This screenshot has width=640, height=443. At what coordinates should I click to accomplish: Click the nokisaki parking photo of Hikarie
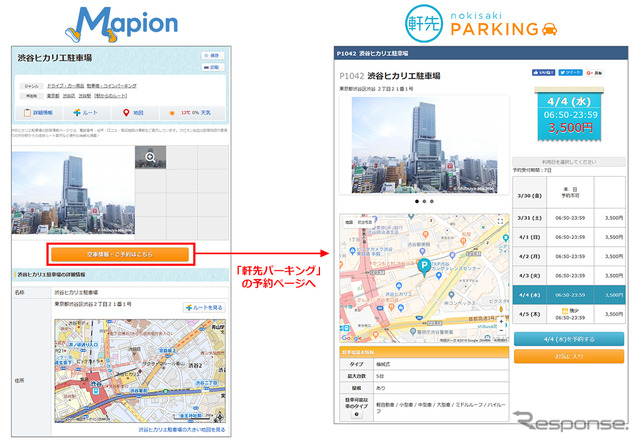[x=424, y=145]
